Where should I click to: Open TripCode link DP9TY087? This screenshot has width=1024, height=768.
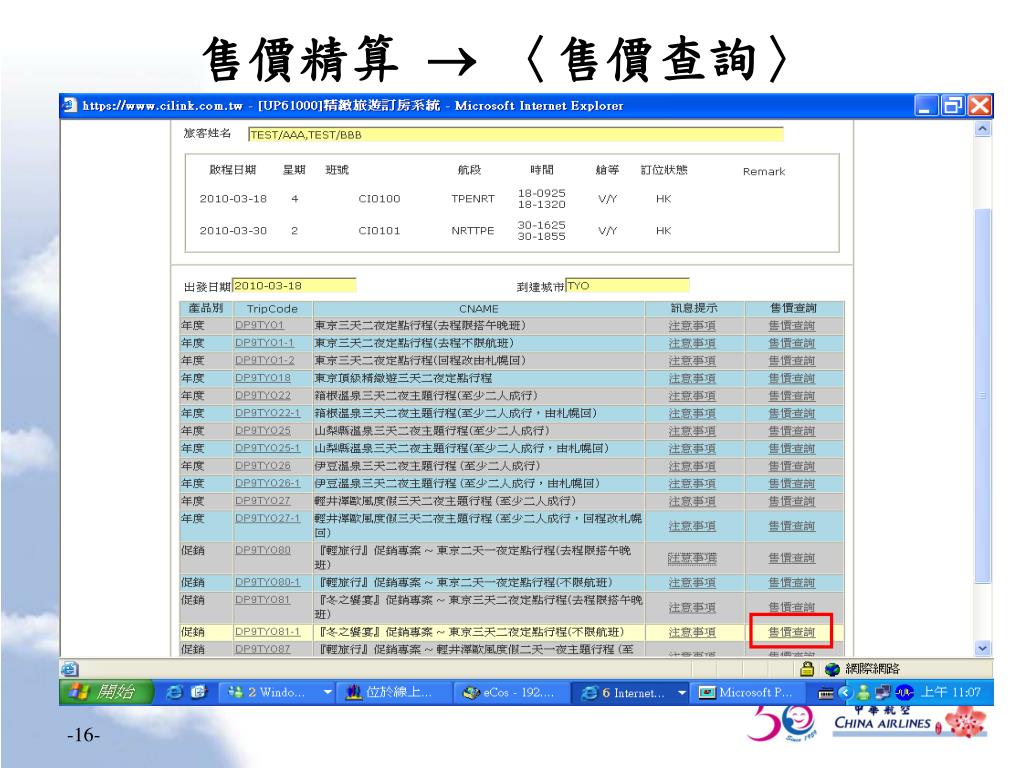pyautogui.click(x=263, y=649)
